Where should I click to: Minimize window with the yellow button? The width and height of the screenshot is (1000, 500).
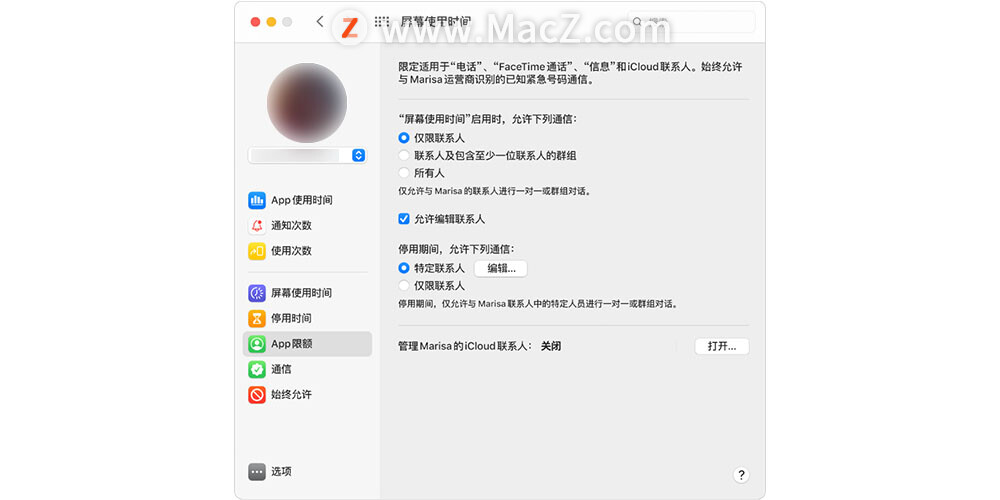click(x=271, y=22)
